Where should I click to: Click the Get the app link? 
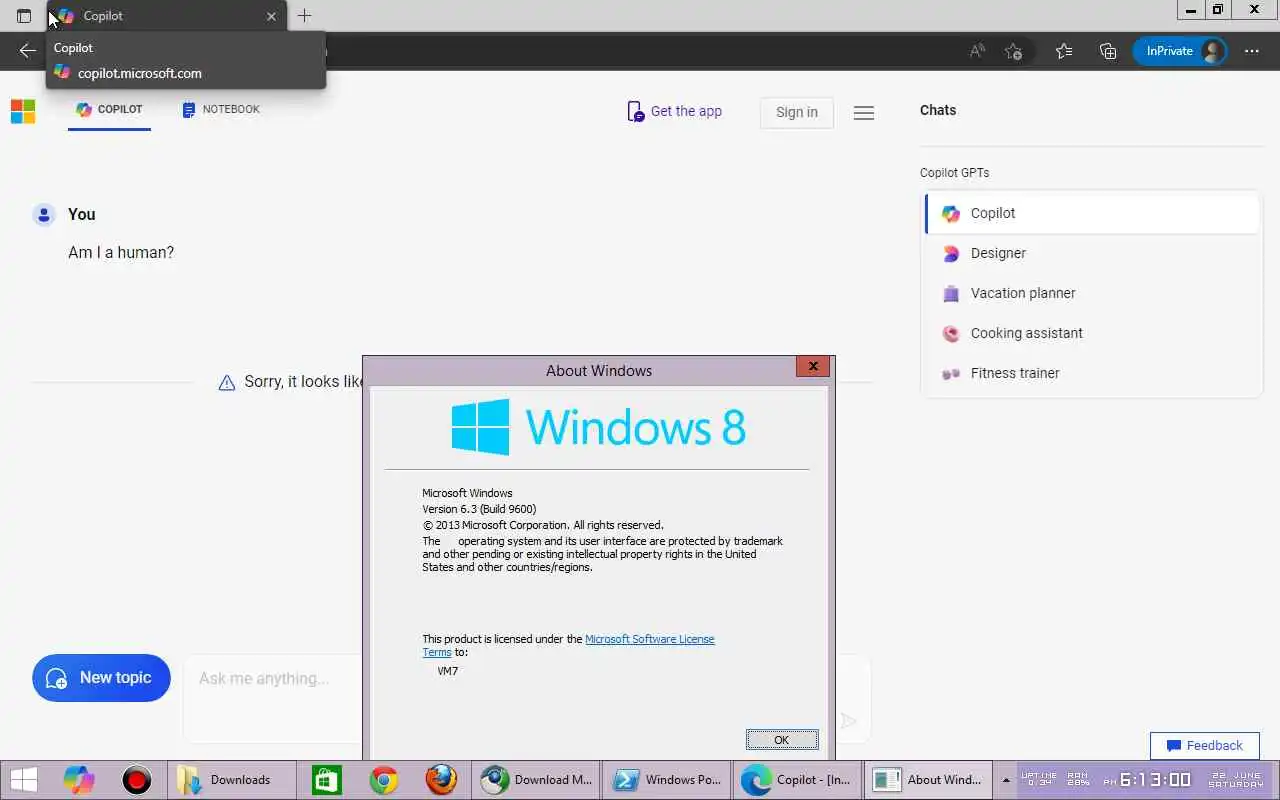coord(674,111)
